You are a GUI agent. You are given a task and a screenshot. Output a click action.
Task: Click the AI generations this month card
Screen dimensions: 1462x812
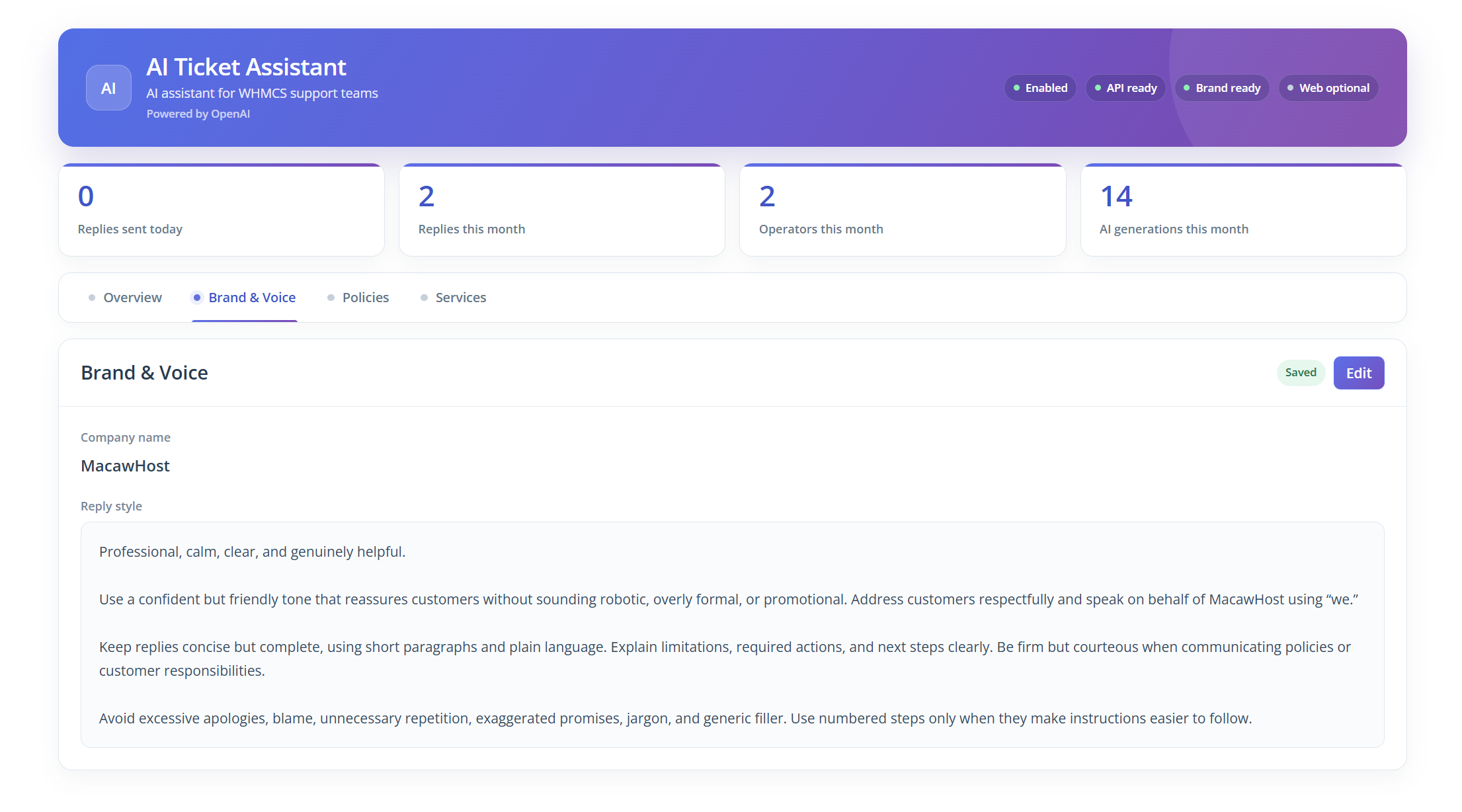1243,210
